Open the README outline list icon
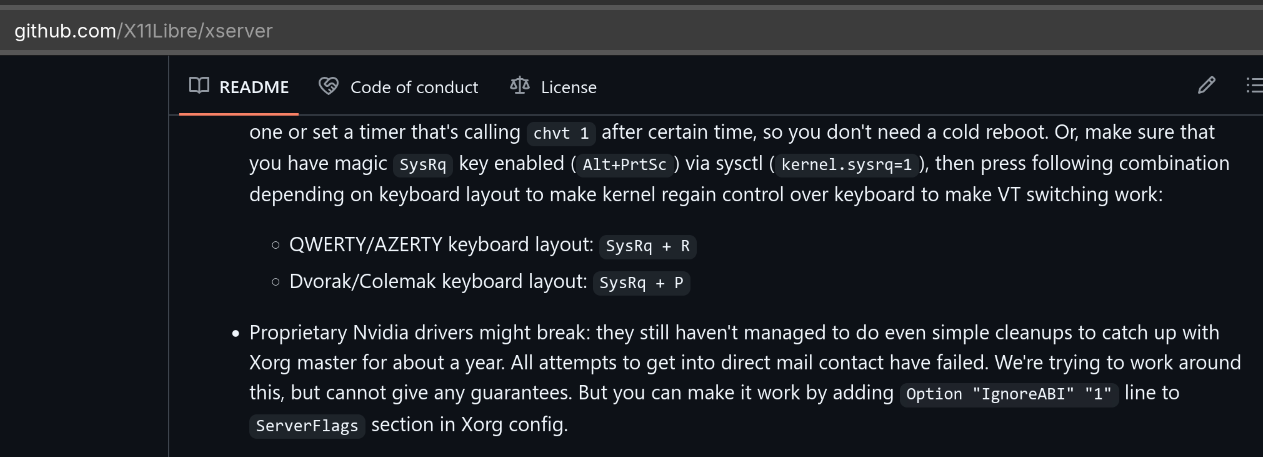1263x457 pixels. pyautogui.click(x=1253, y=86)
